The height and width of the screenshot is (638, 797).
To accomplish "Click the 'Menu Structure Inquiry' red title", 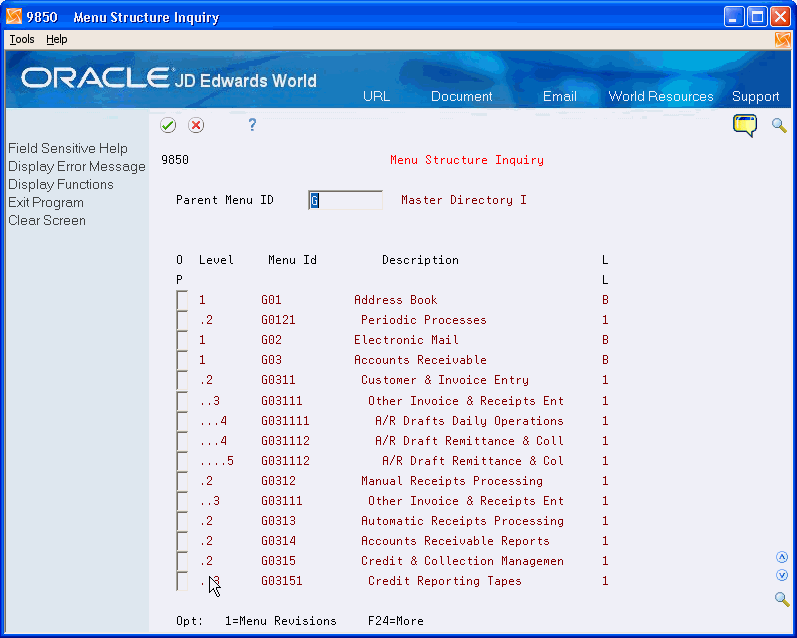I will (x=467, y=160).
